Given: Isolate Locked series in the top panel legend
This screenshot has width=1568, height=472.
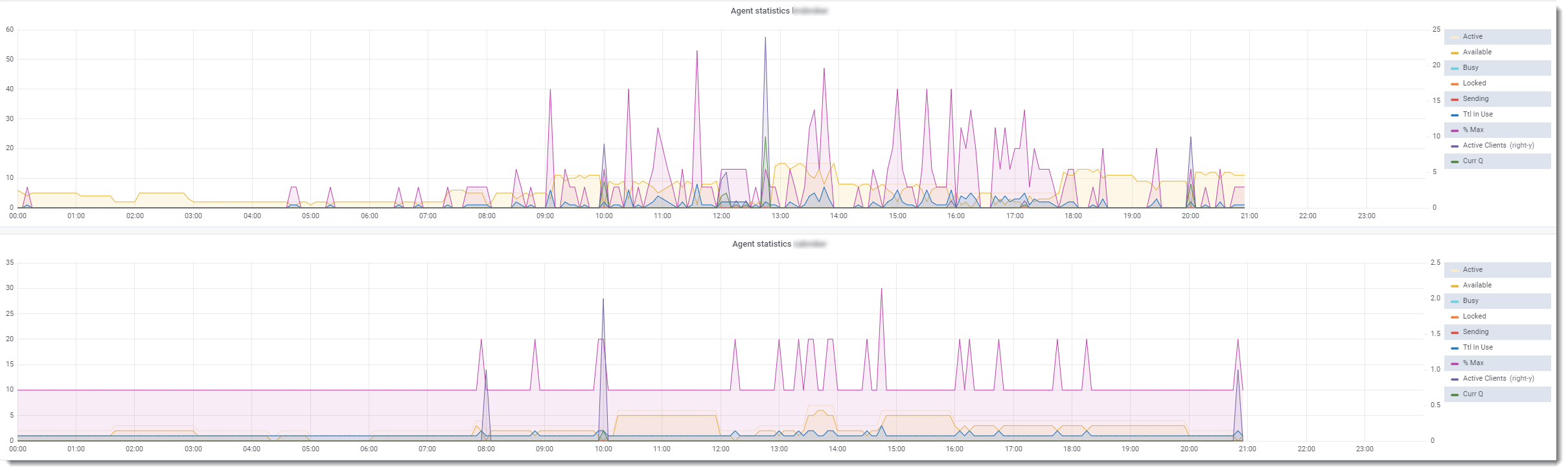Looking at the screenshot, I should click(x=1474, y=84).
